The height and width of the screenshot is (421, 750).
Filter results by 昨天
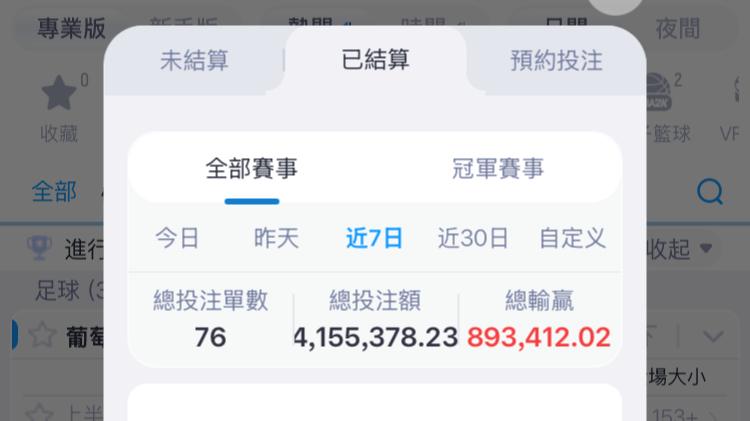276,238
